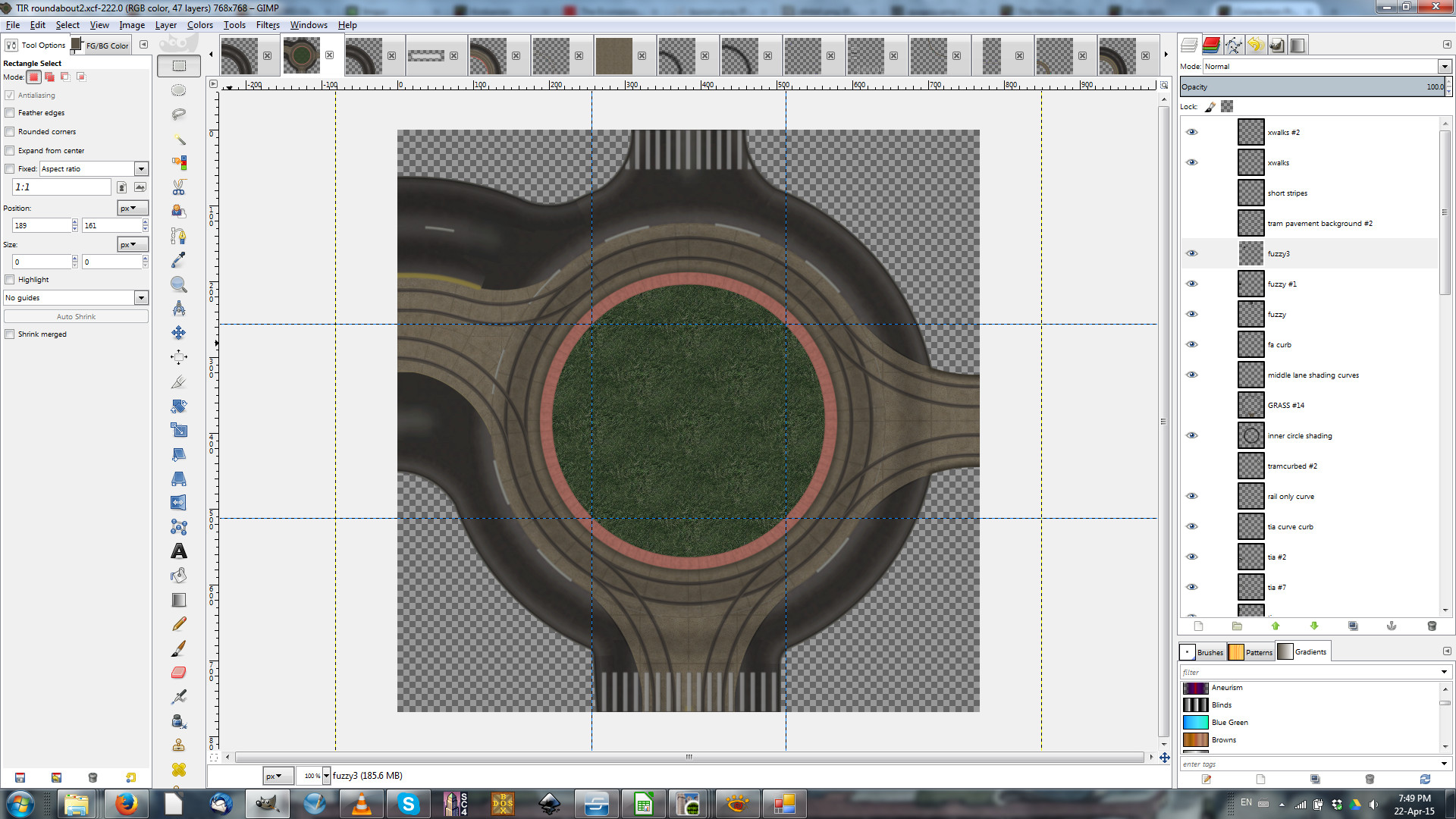Open the Aspect ratio dropdown
The width and height of the screenshot is (1456, 819).
click(x=141, y=169)
